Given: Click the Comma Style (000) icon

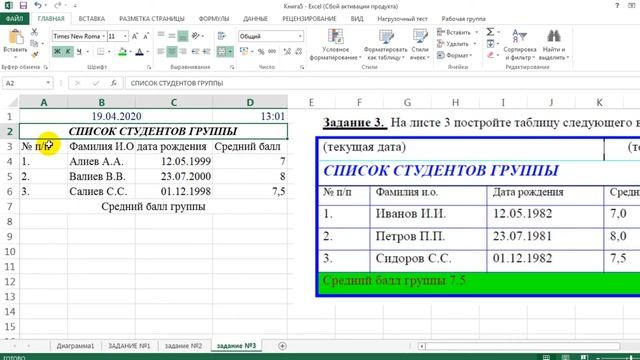Looking at the screenshot, I should pos(272,51).
